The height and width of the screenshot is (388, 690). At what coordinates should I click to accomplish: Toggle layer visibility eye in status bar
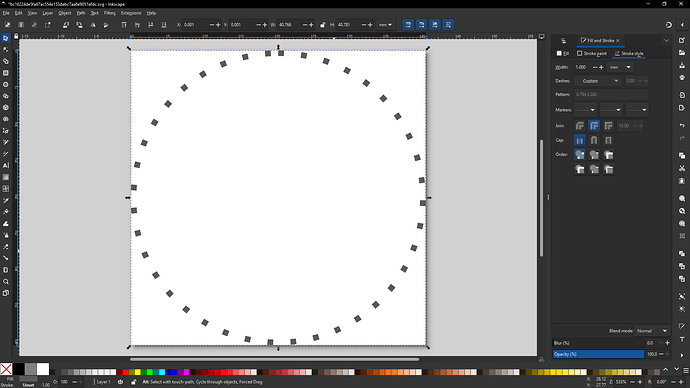(120, 382)
